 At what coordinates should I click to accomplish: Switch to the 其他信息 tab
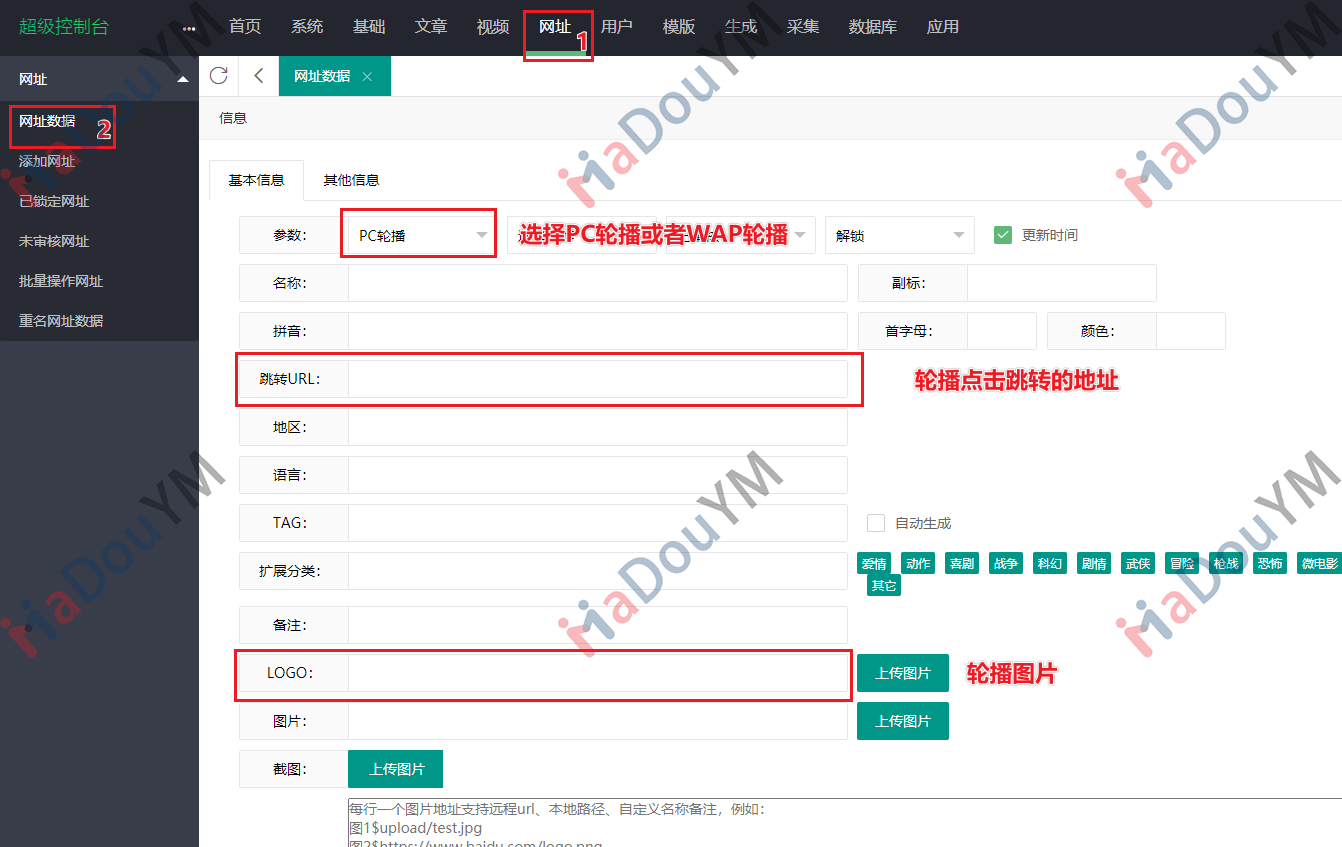(x=351, y=180)
